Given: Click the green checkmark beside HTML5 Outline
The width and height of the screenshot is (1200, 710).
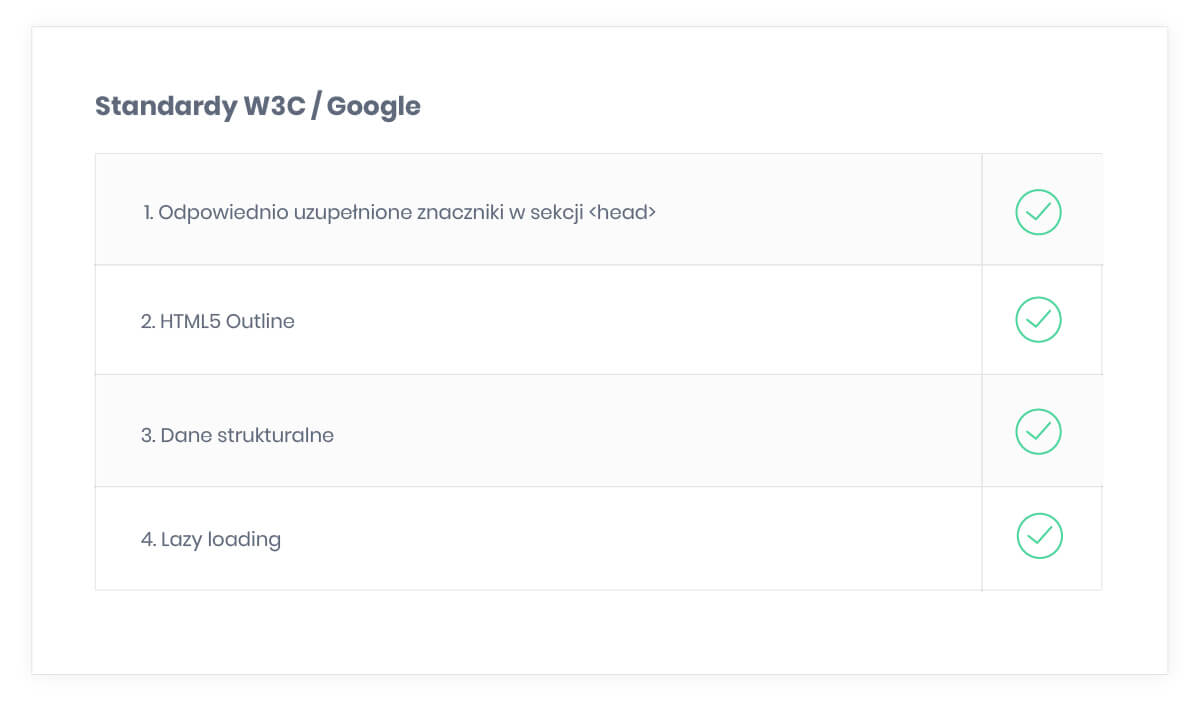Looking at the screenshot, I should 1038,320.
